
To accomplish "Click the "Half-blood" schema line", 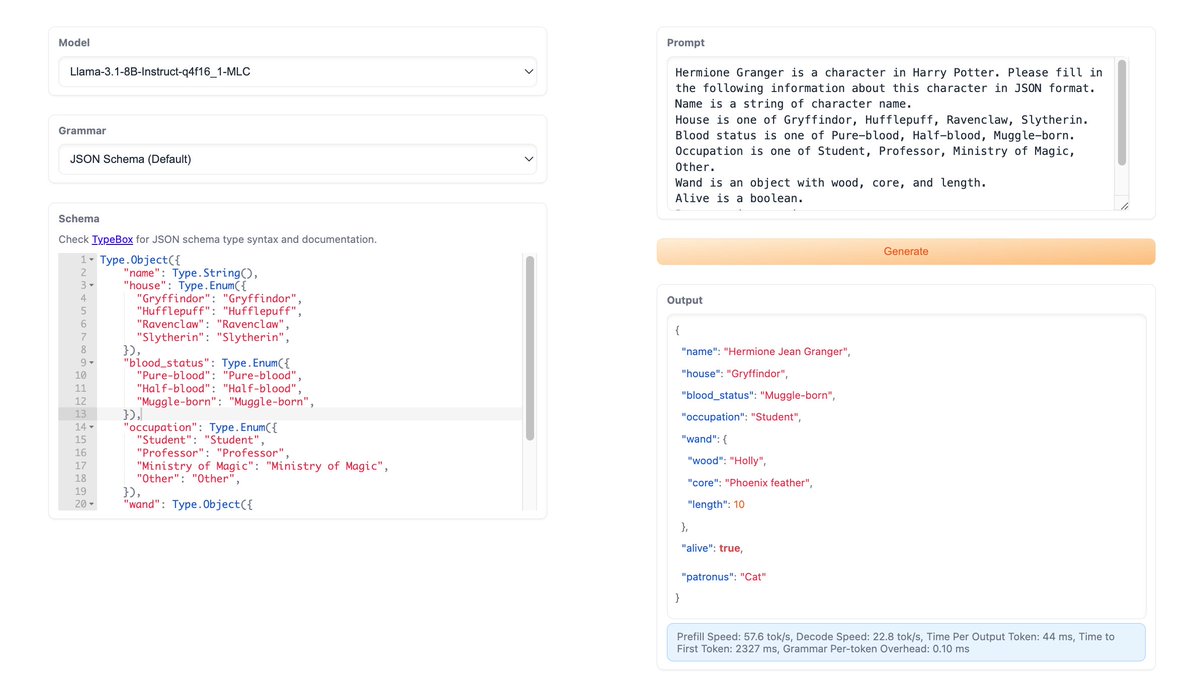I will tap(219, 389).
